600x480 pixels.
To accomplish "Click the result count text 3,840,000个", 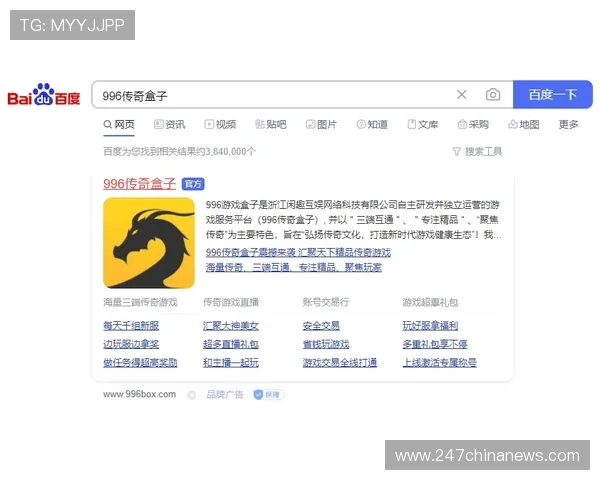I will coord(231,152).
